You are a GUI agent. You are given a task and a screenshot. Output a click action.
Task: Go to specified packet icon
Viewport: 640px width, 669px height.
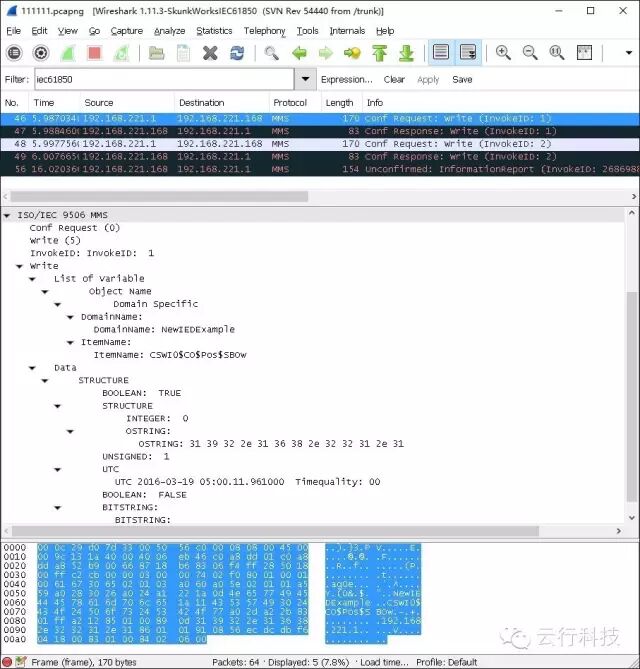[x=352, y=53]
